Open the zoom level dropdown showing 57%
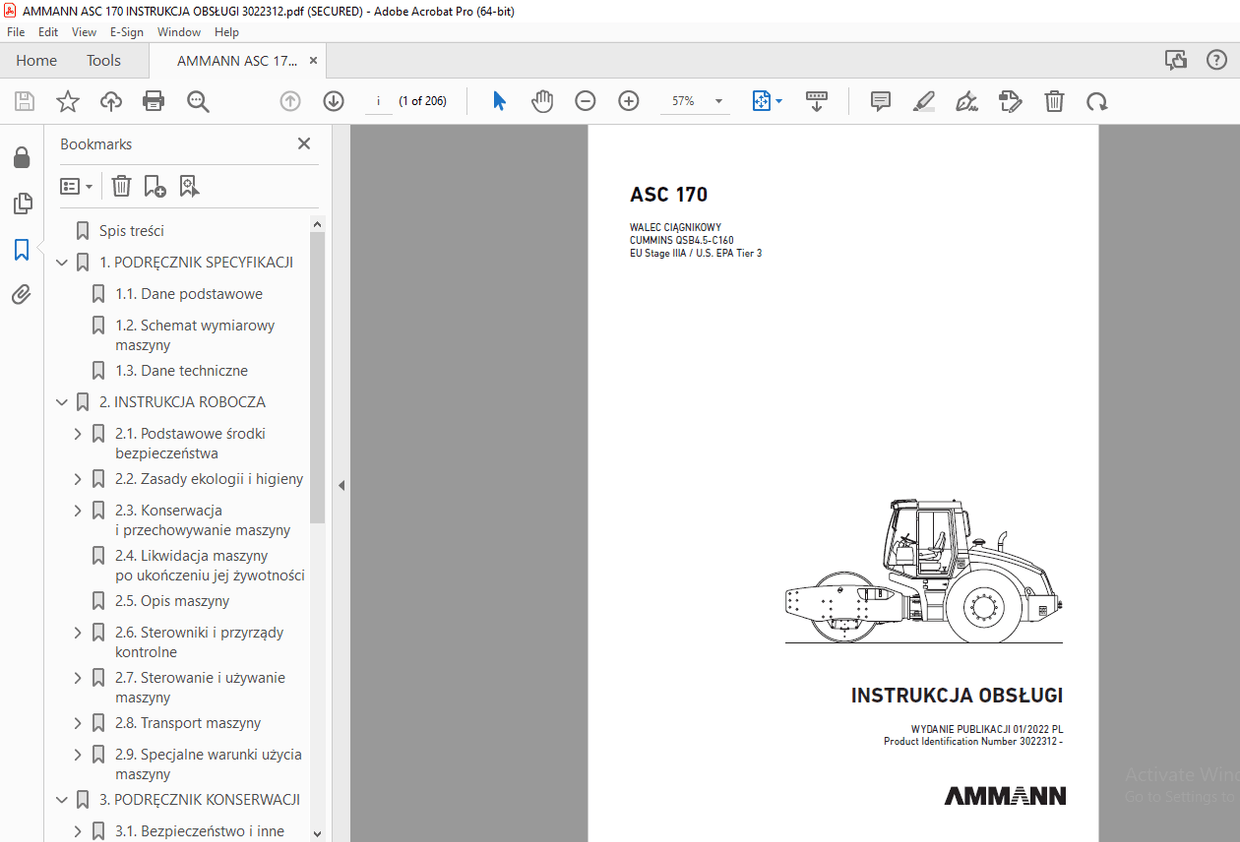1240x842 pixels. (x=716, y=101)
